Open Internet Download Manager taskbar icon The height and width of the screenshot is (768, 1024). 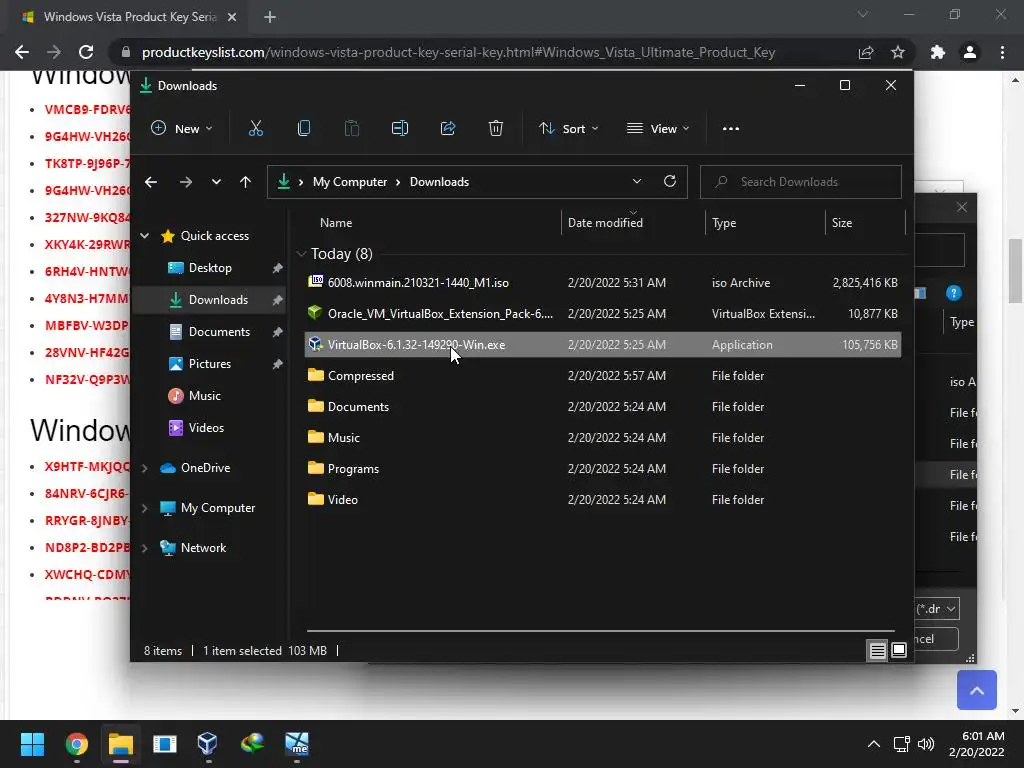252,743
